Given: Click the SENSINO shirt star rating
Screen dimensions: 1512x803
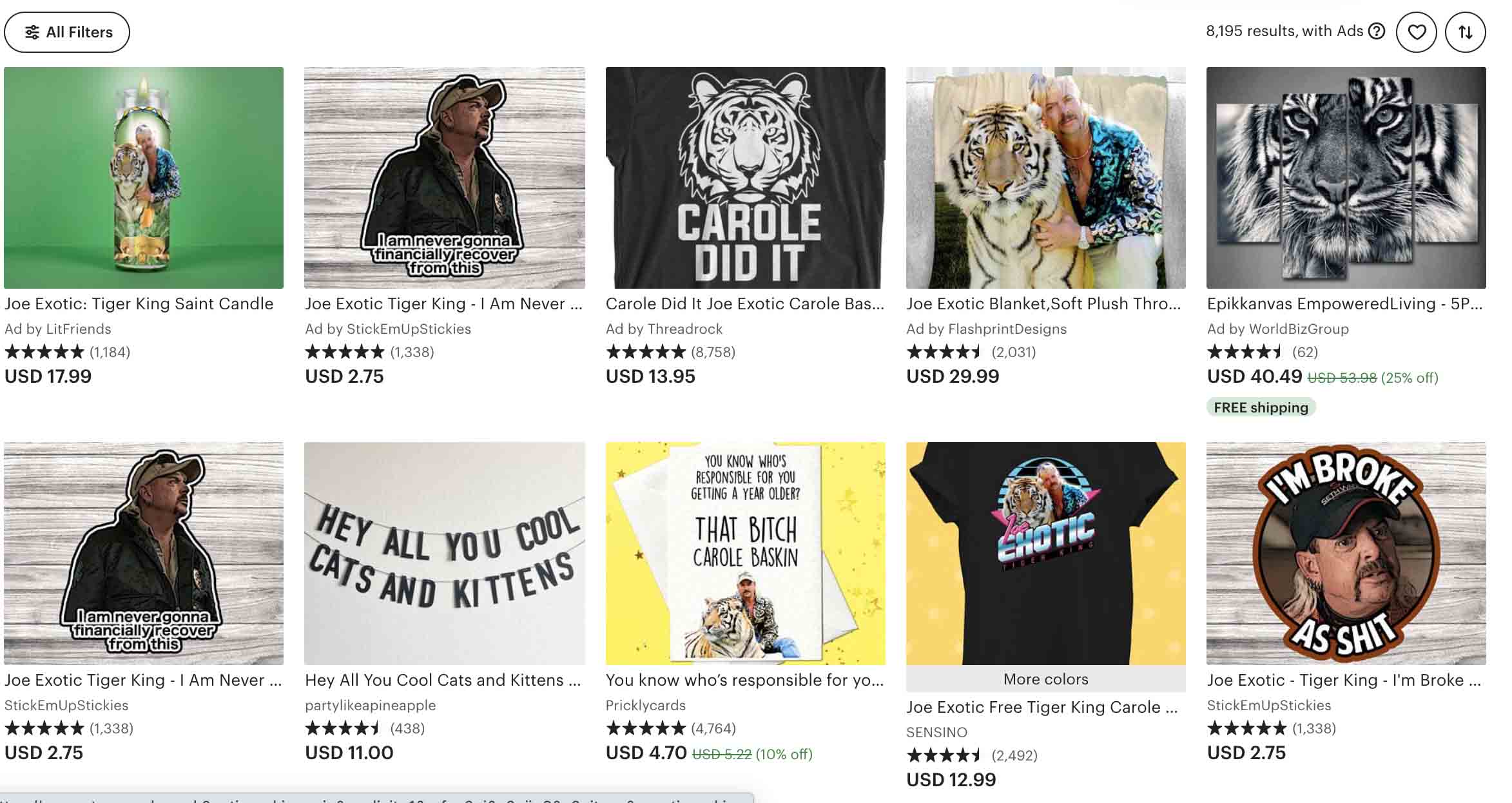Looking at the screenshot, I should 944,755.
